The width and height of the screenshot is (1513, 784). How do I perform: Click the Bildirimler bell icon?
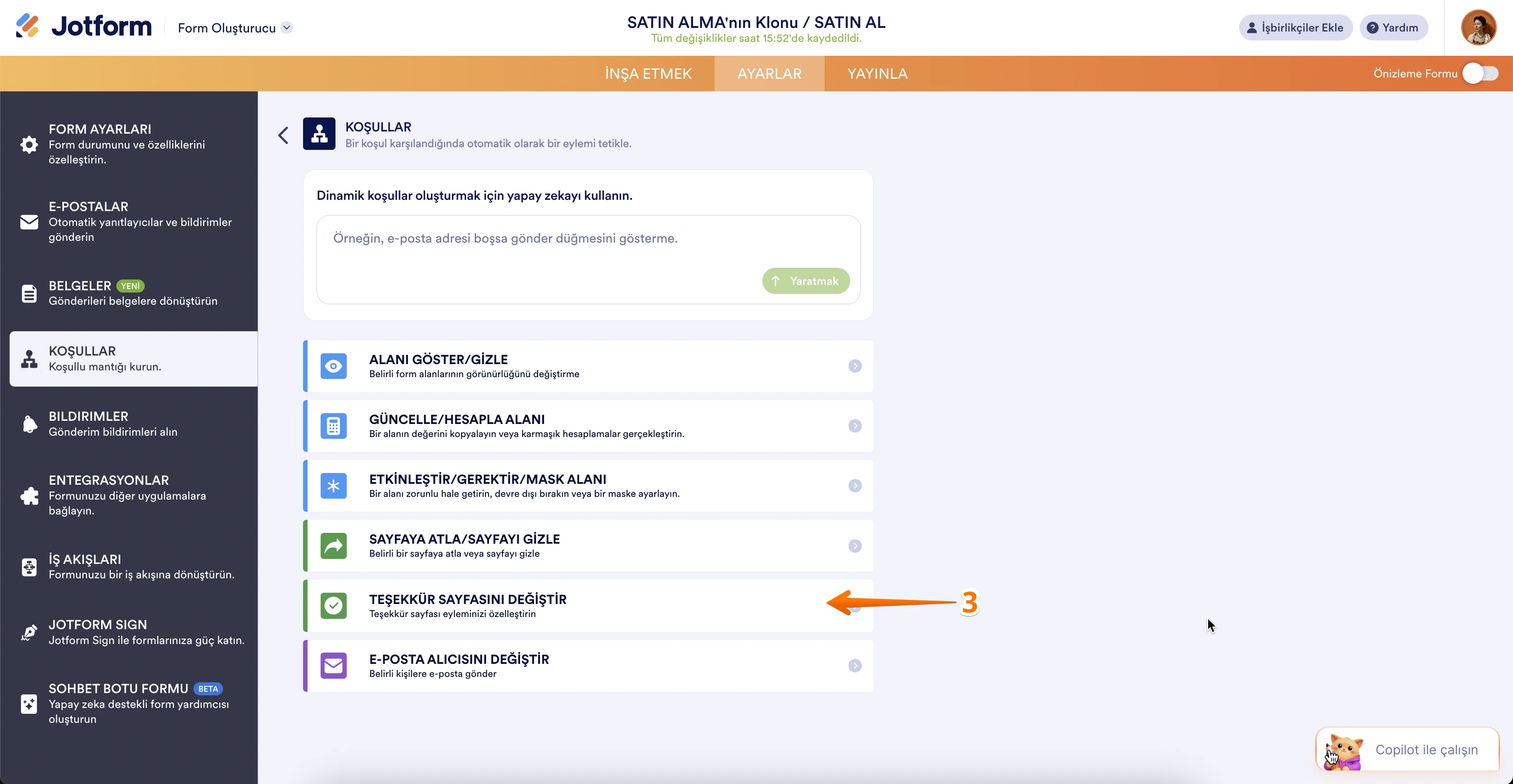tap(28, 424)
